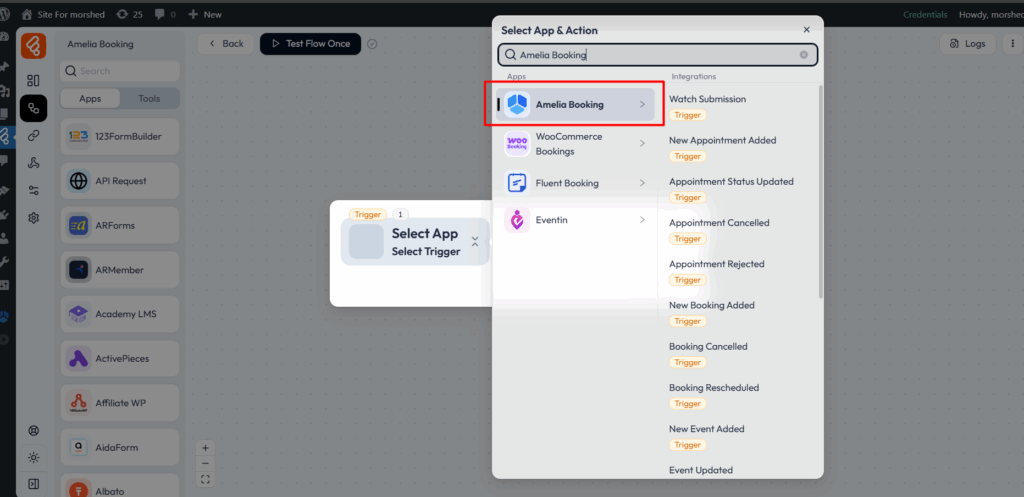Open the updates icon showing 25
The image size is (1024, 497).
123,14
